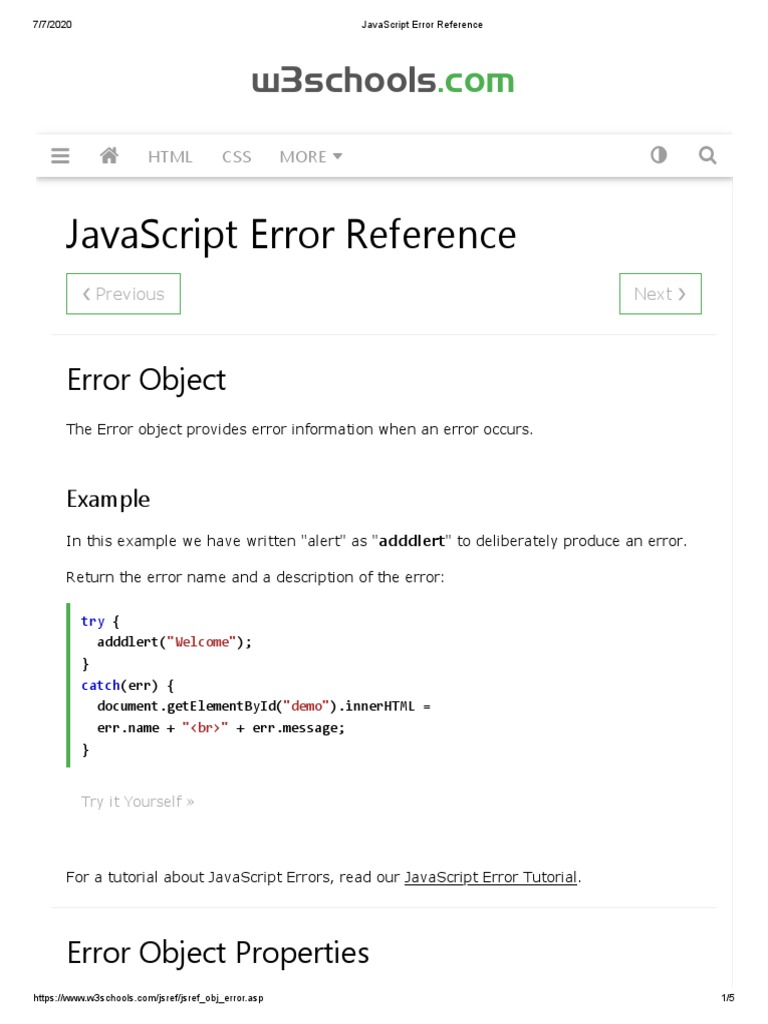
Task: Open the CSS menu item
Action: coord(237,156)
